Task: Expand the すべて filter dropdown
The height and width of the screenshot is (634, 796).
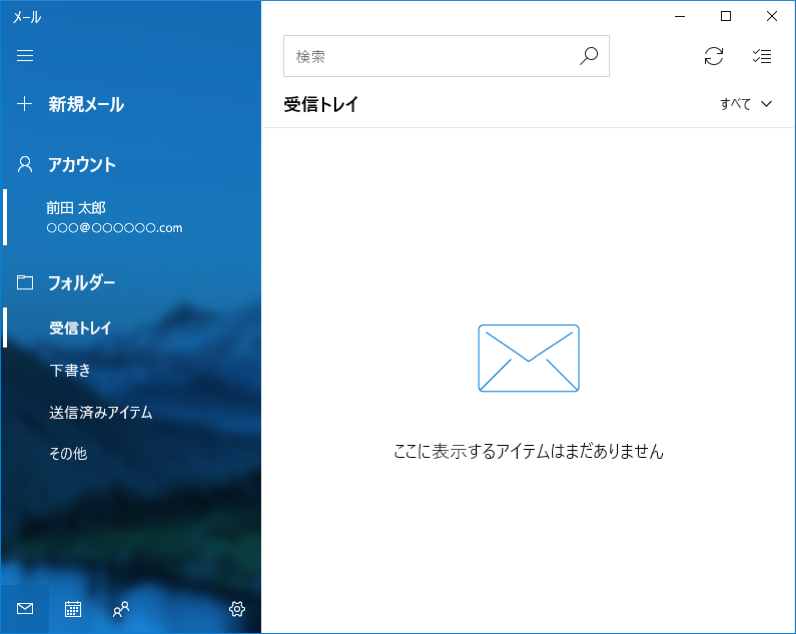Action: click(746, 104)
